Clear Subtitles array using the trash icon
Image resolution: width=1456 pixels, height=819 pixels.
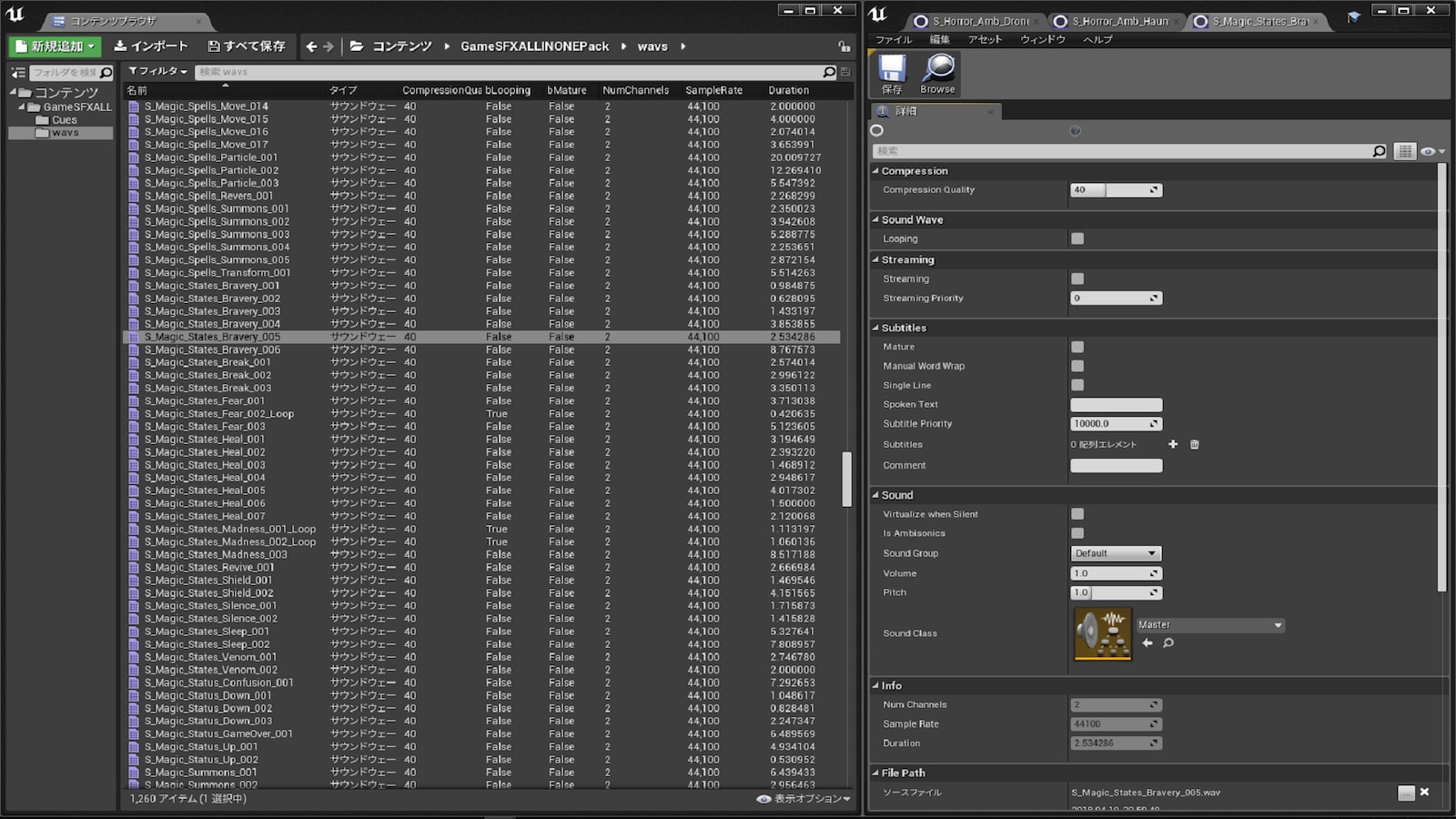tap(1193, 444)
